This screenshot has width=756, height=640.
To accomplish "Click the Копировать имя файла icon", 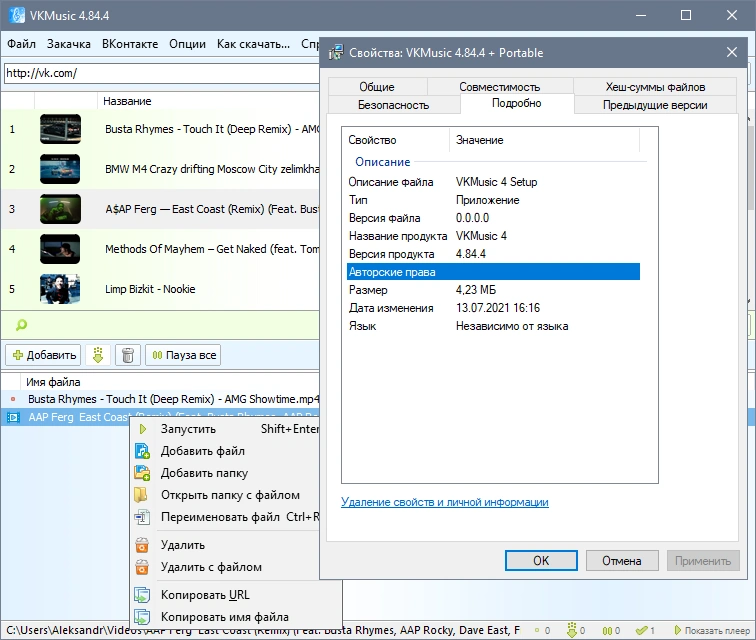I will [142, 617].
